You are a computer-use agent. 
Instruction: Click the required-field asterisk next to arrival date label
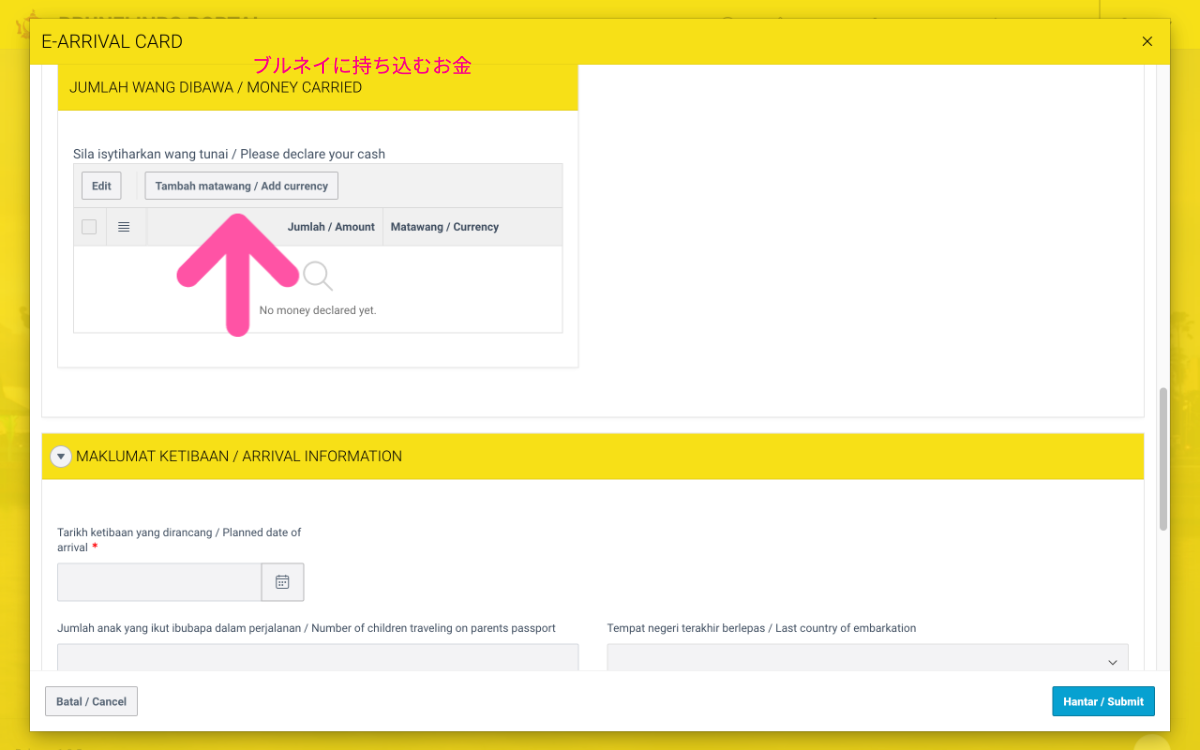tap(95, 547)
